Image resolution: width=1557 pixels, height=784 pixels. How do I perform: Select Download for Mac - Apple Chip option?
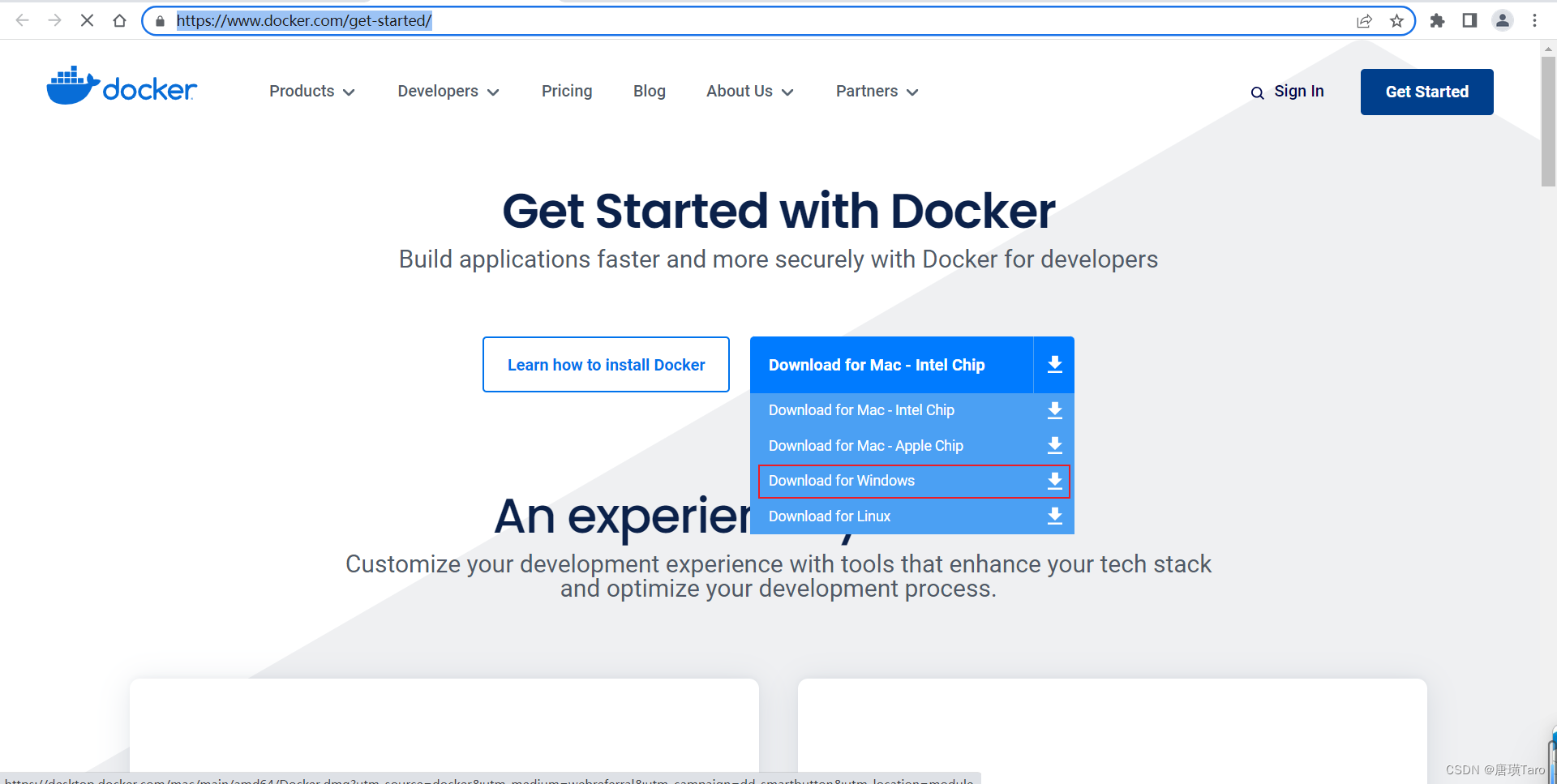click(x=912, y=446)
